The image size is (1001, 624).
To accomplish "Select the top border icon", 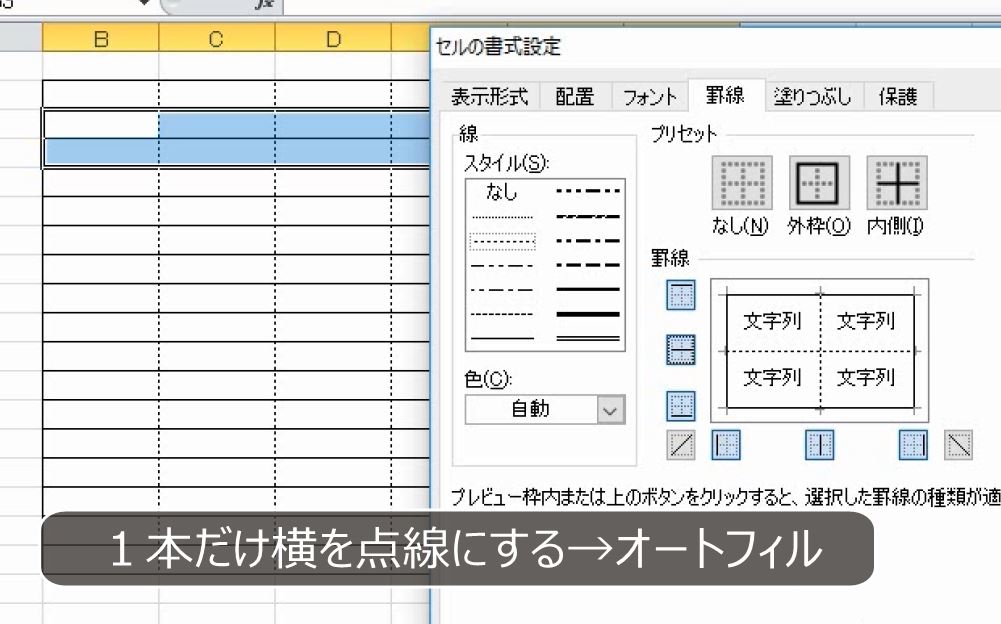I will (x=680, y=296).
